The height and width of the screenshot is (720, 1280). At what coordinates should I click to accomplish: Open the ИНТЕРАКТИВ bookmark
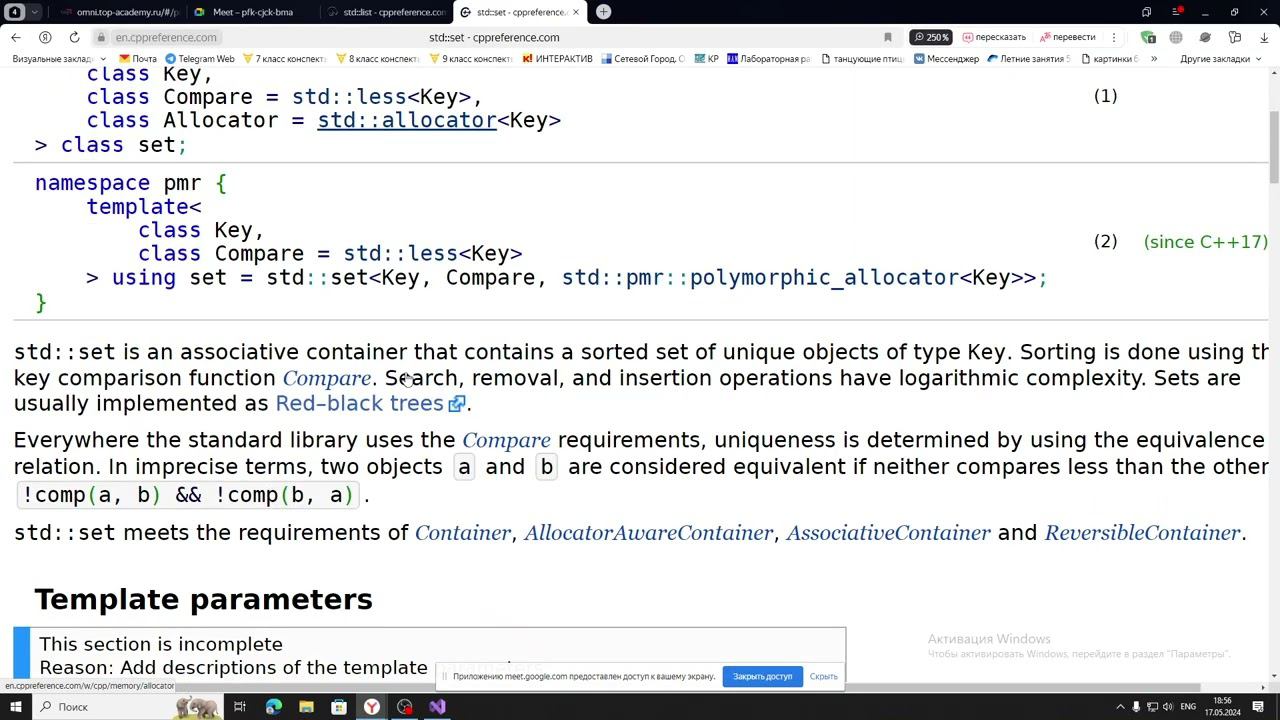[x=556, y=59]
